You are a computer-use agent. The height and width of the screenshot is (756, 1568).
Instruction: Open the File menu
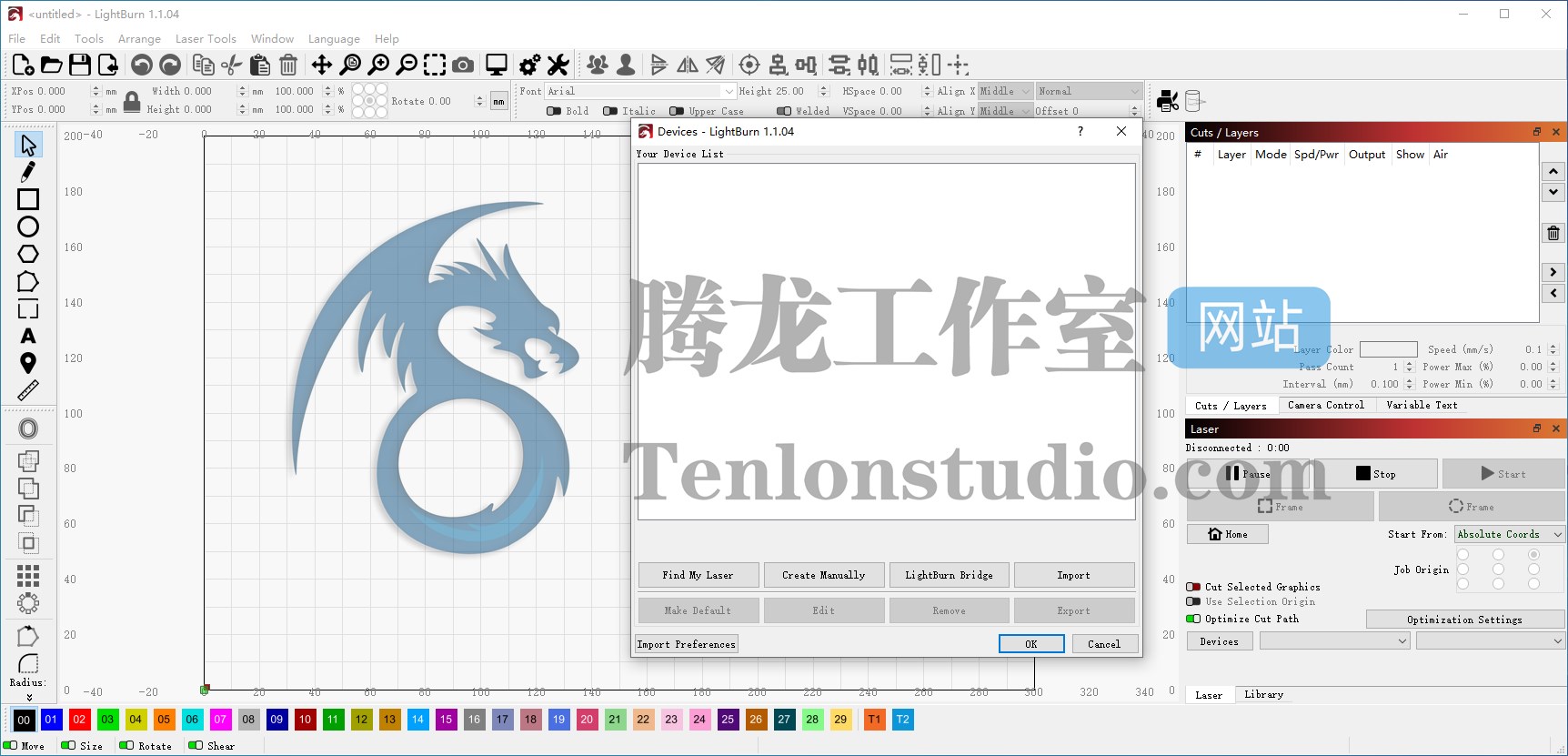click(x=17, y=38)
